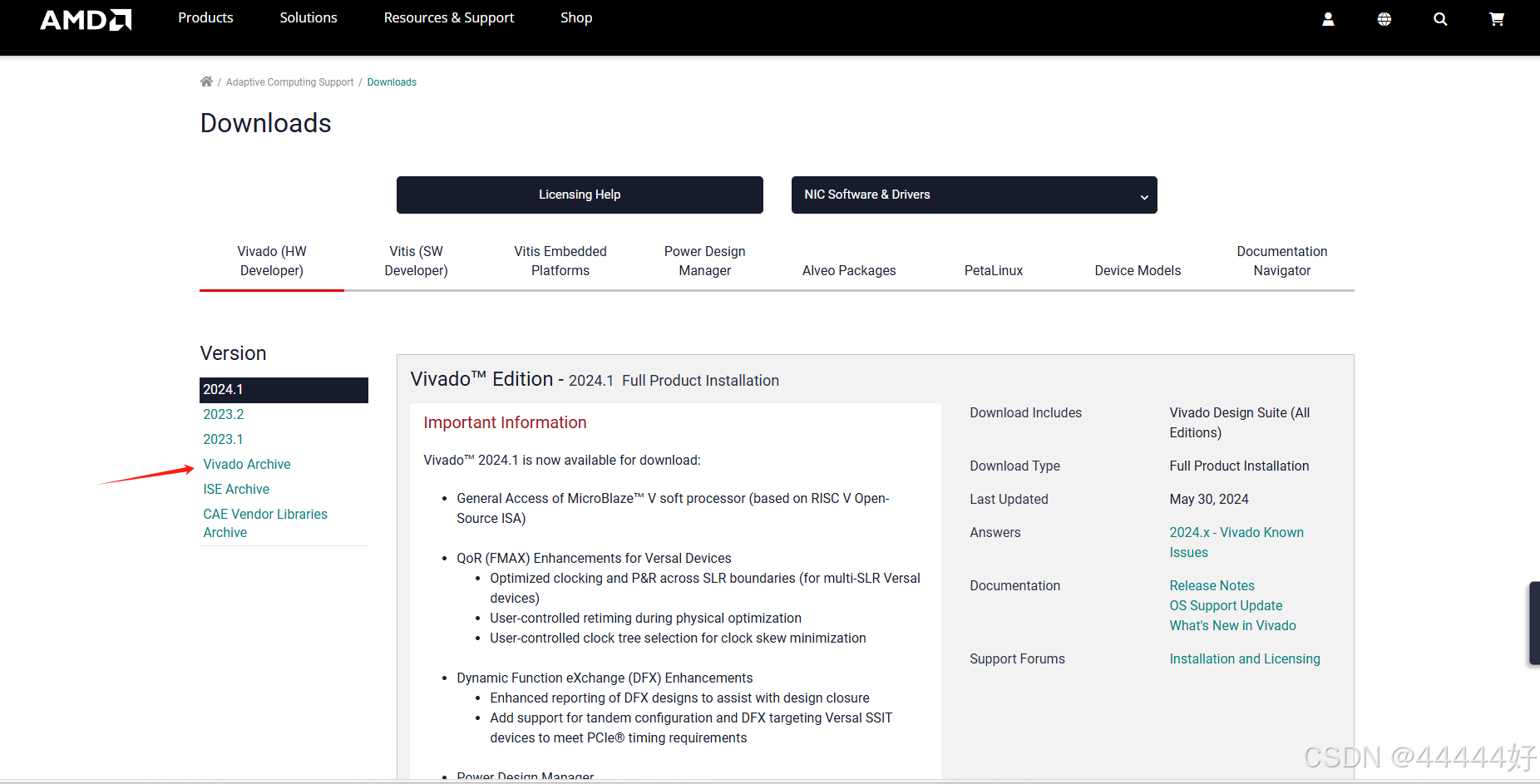Screen dimensions: 1540x784
Task: Click the May 30, 2024 date
Action: click(1209, 499)
